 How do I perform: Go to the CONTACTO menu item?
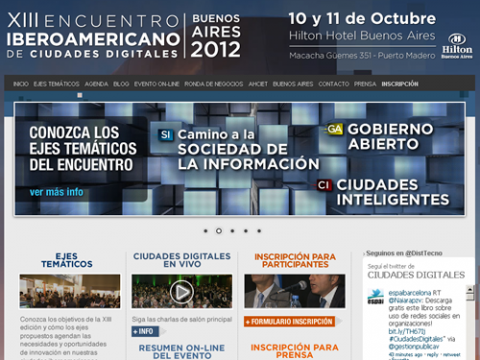coord(334,84)
